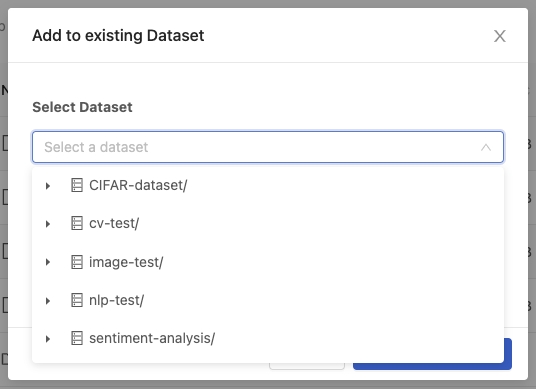Focus the Select a dataset field

tap(268, 147)
